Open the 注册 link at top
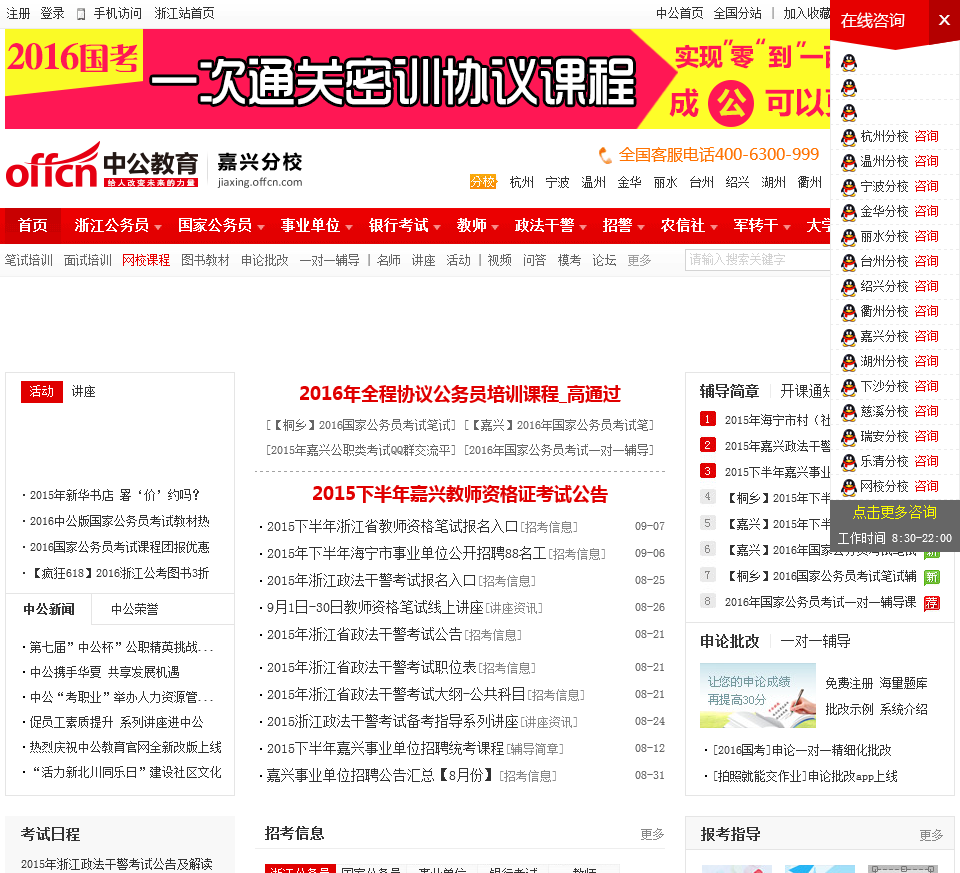The width and height of the screenshot is (960, 873). 18,13
